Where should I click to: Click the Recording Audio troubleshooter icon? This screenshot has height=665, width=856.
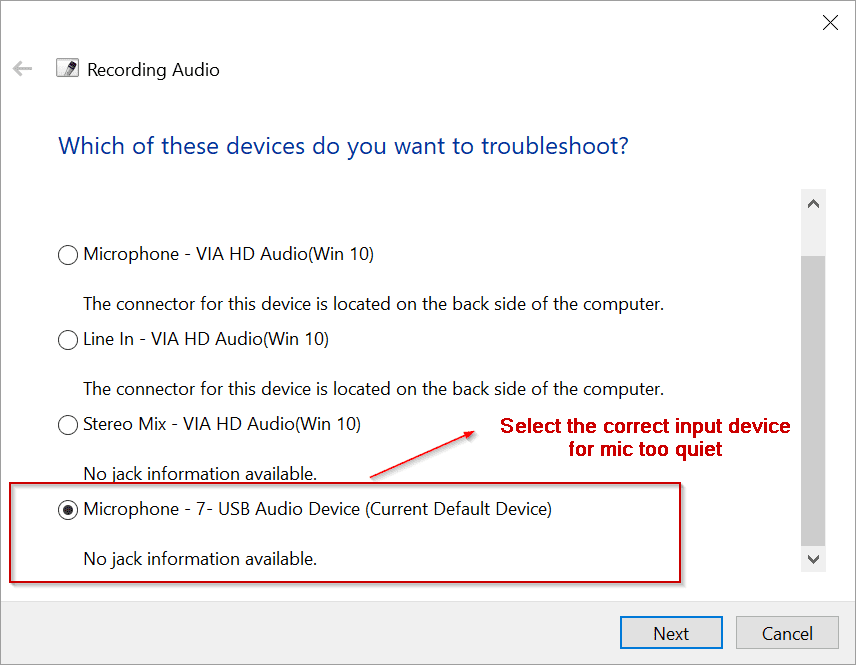pyautogui.click(x=68, y=69)
